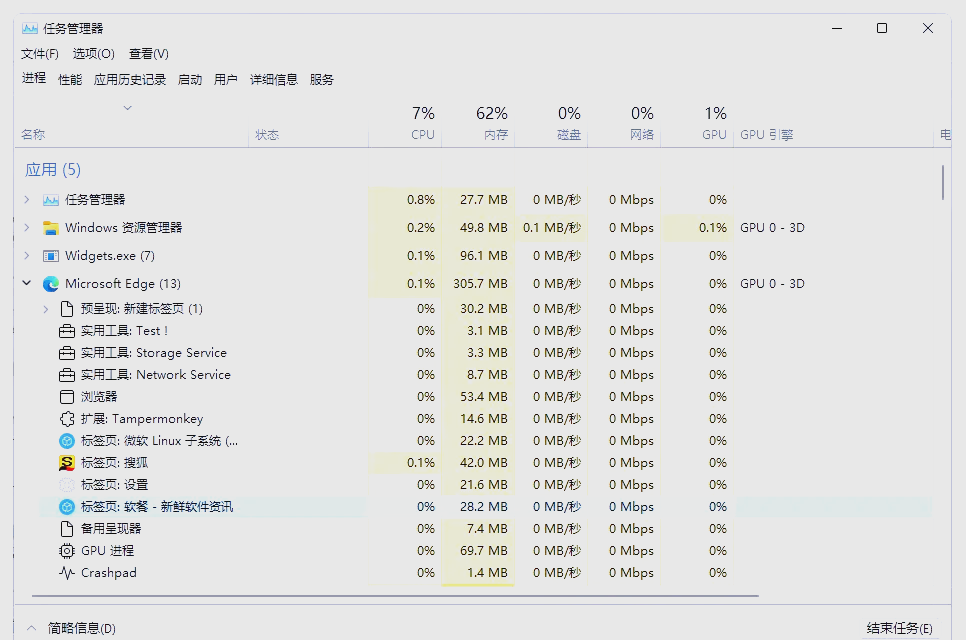
Task: Switch to the 性能 tab
Action: coord(70,79)
